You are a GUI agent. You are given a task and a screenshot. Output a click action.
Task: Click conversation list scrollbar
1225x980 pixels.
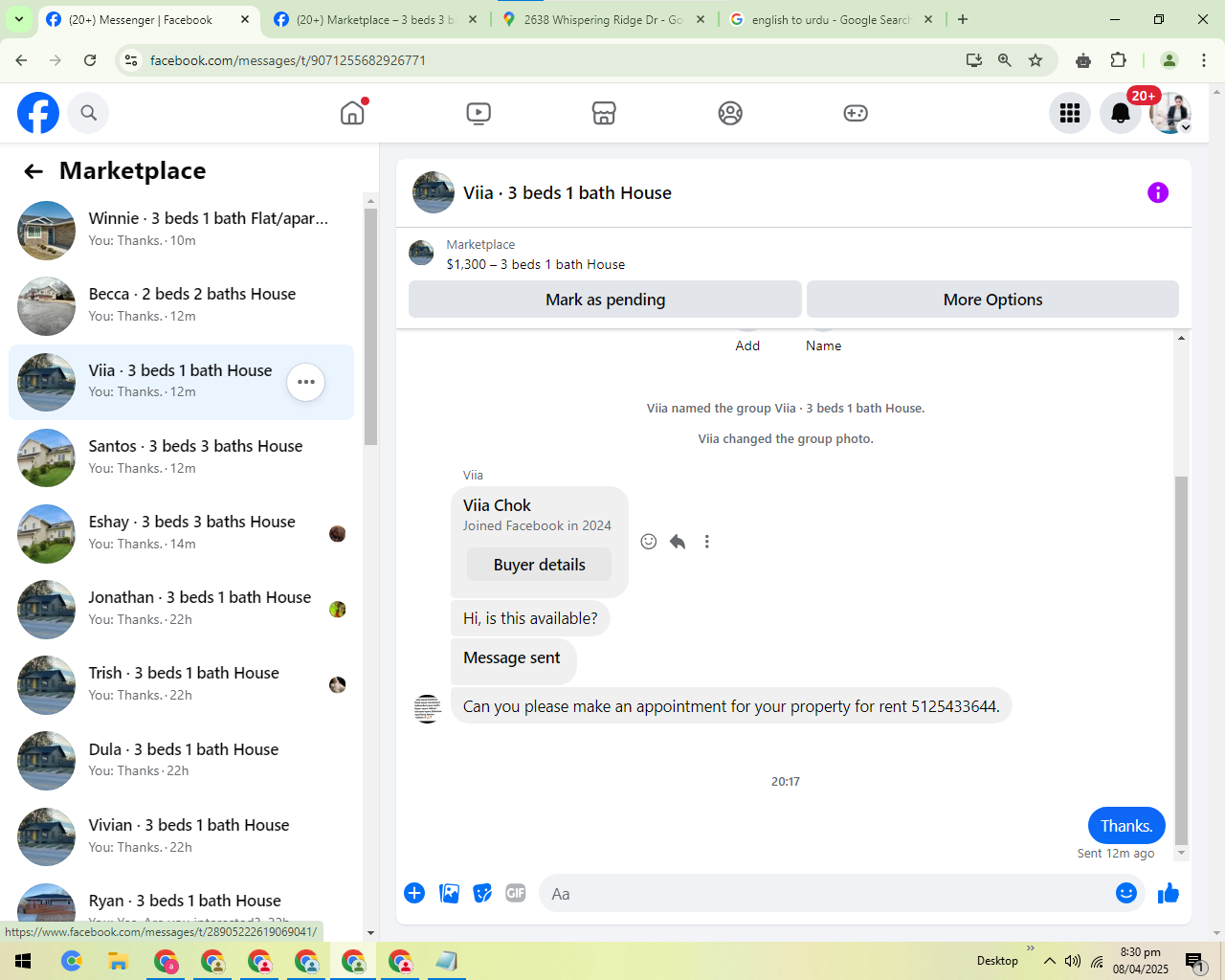pos(371,325)
